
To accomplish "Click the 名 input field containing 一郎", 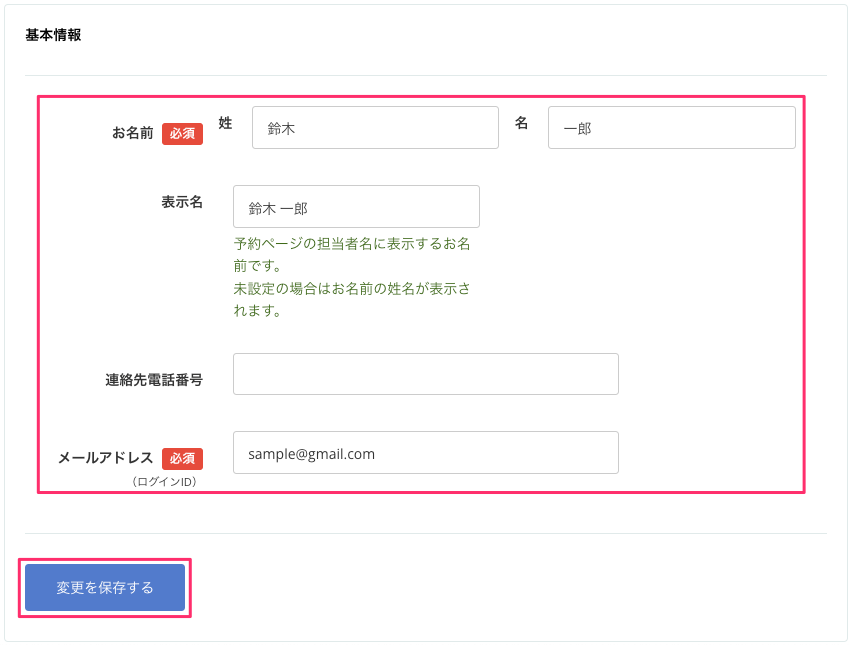I will 671,128.
